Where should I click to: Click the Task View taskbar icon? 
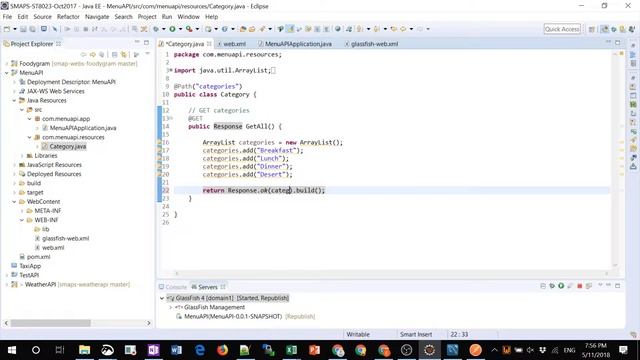click(60, 350)
